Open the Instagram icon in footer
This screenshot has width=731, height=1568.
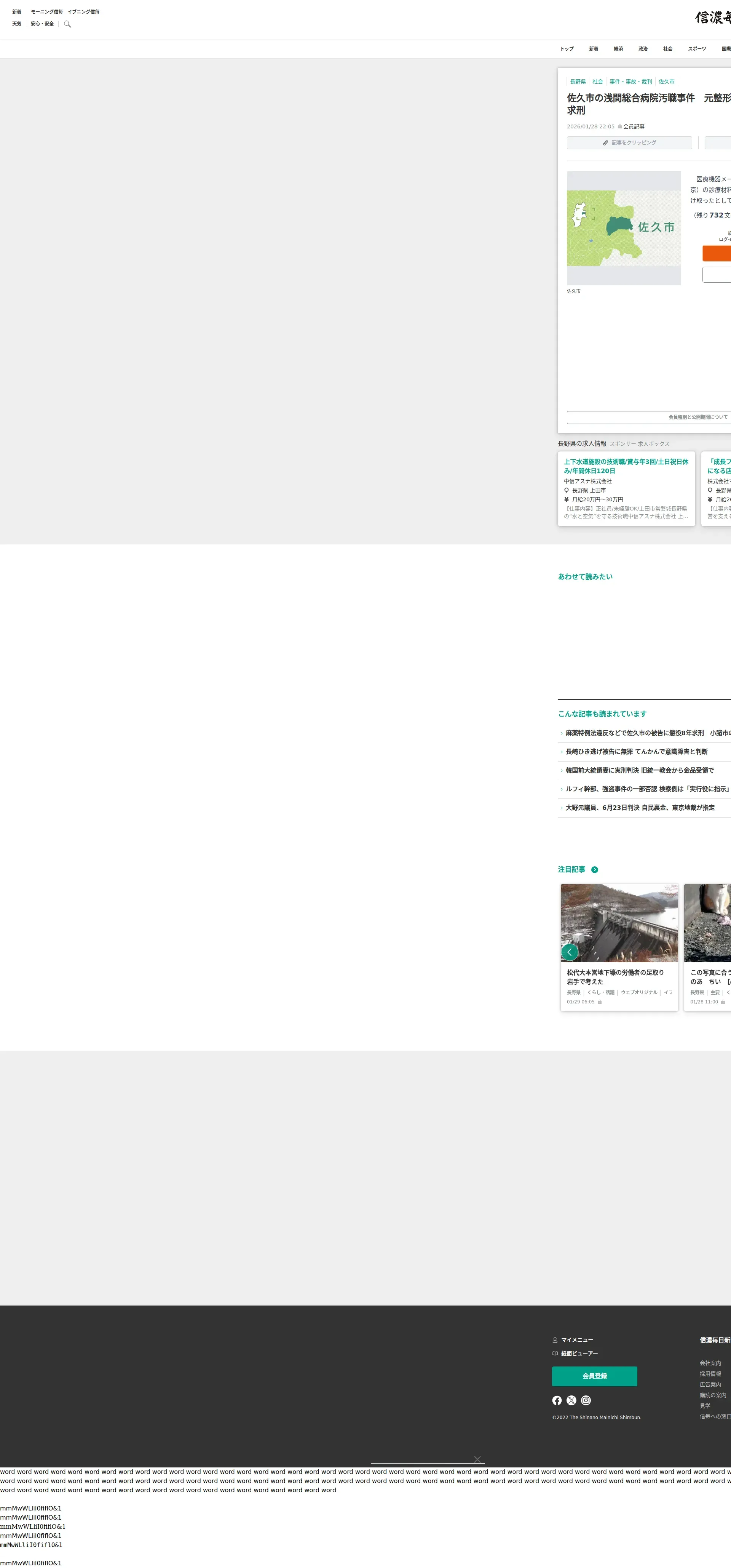[586, 1400]
